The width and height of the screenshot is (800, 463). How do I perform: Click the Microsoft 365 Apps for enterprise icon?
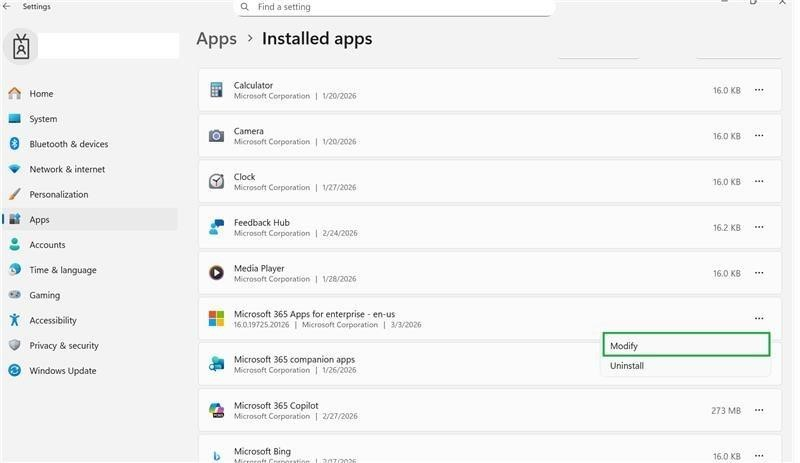(x=216, y=319)
